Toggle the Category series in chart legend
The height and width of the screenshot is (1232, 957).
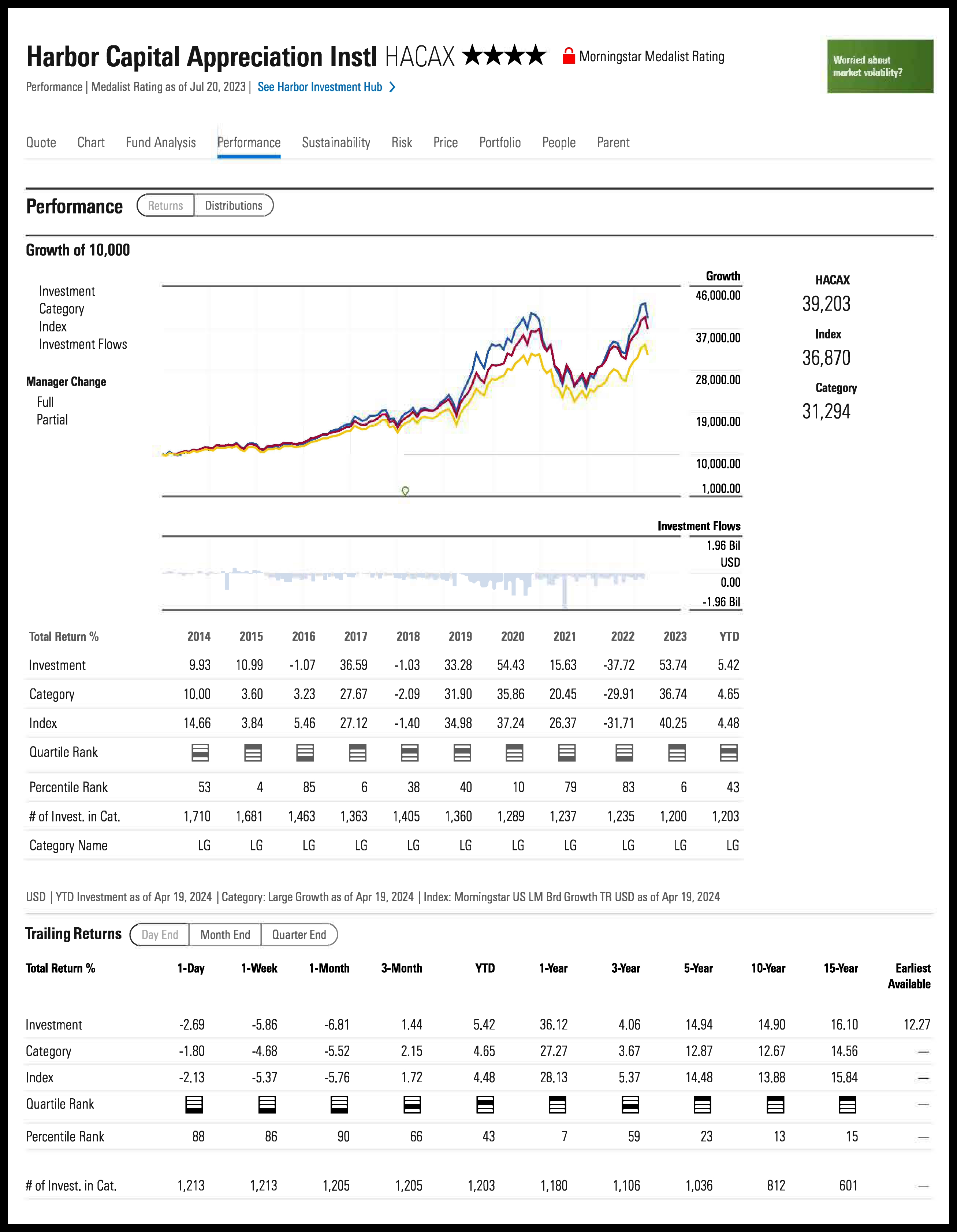(x=62, y=309)
